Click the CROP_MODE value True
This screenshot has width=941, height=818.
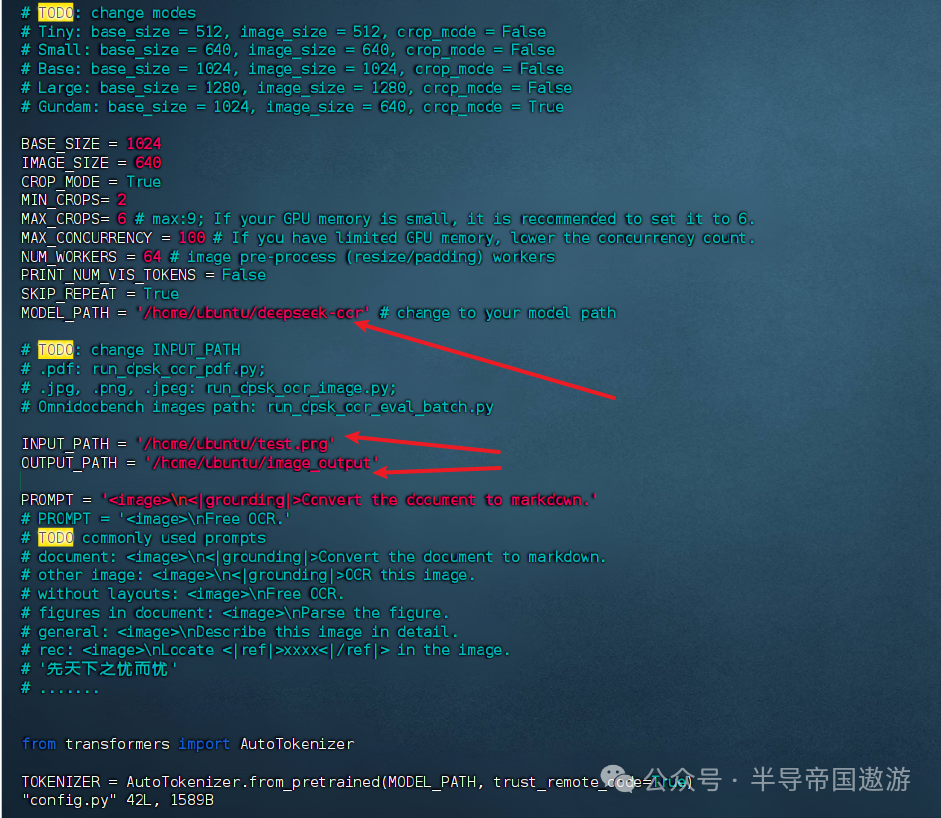coord(143,182)
